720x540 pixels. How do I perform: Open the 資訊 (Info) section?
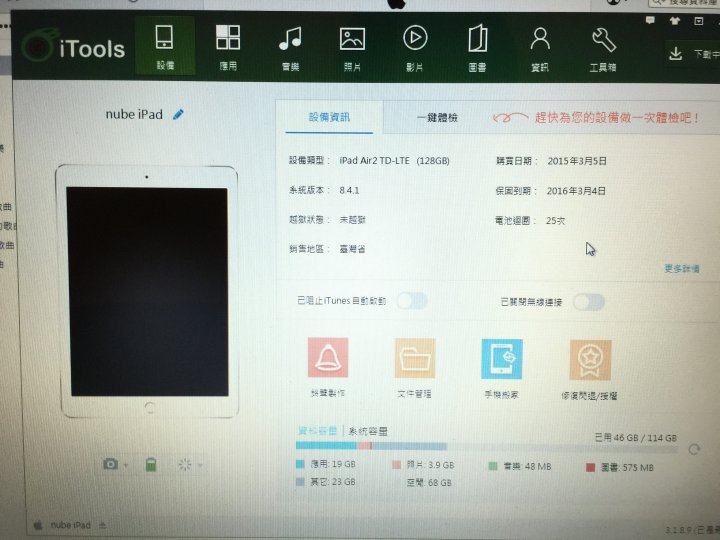[x=540, y=49]
